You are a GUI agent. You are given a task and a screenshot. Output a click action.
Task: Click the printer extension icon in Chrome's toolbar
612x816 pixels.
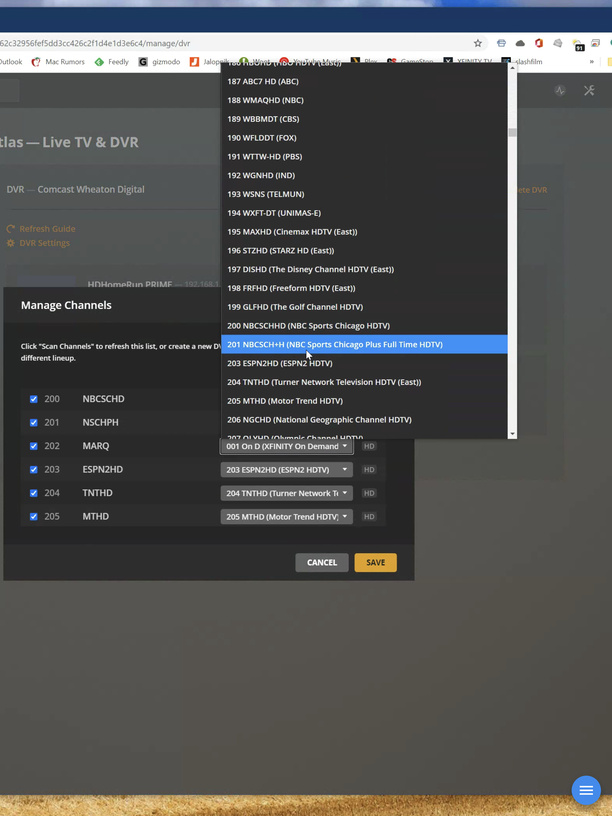point(501,43)
